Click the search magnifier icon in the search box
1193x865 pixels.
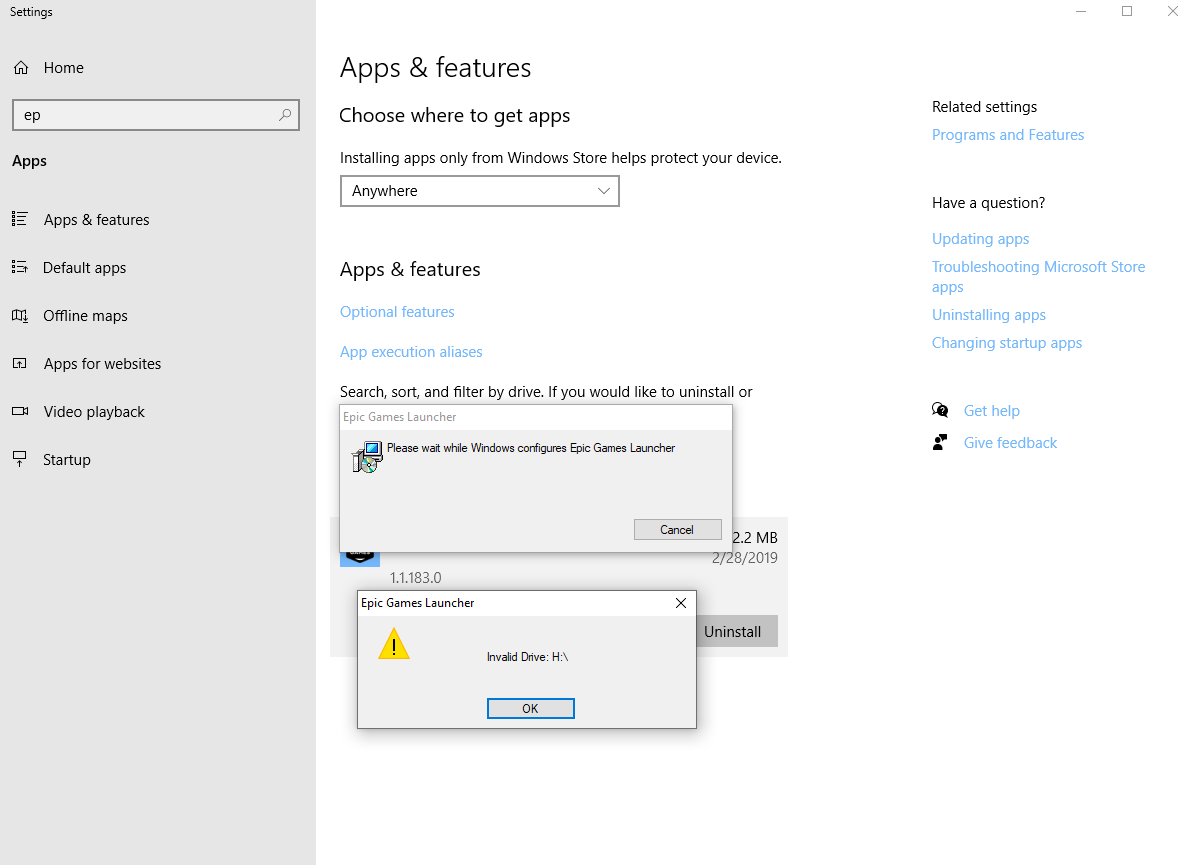click(x=285, y=115)
